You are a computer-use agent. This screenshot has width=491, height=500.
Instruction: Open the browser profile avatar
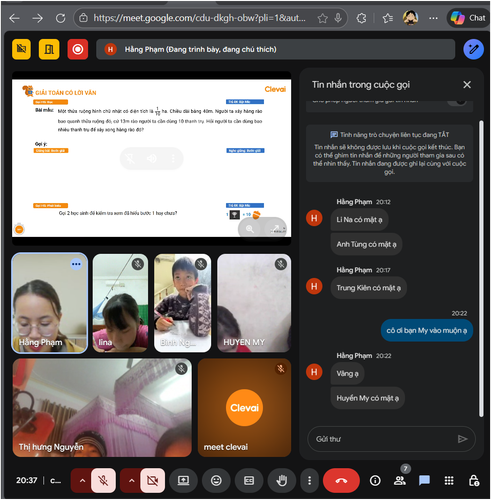coord(410,18)
